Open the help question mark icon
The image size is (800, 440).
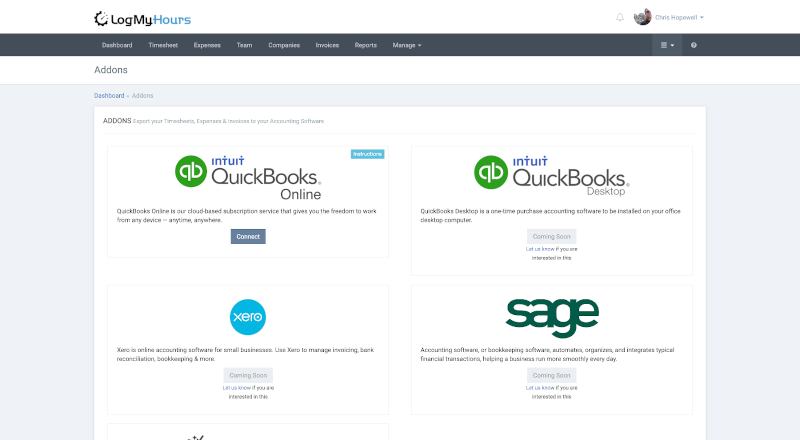[694, 45]
